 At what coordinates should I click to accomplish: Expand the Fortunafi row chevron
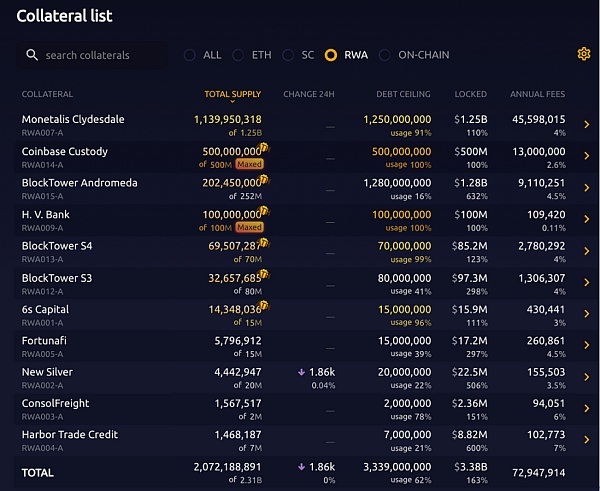pos(586,346)
